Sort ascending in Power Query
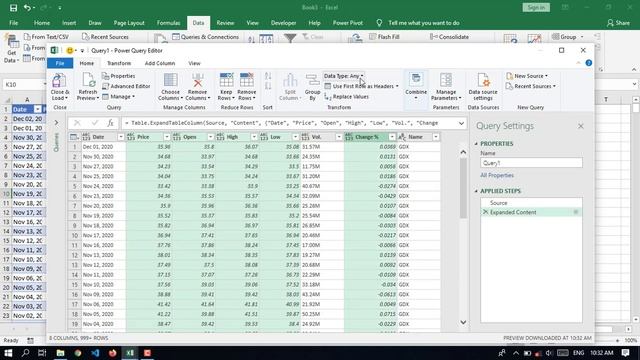640x360 pixels. click(268, 76)
